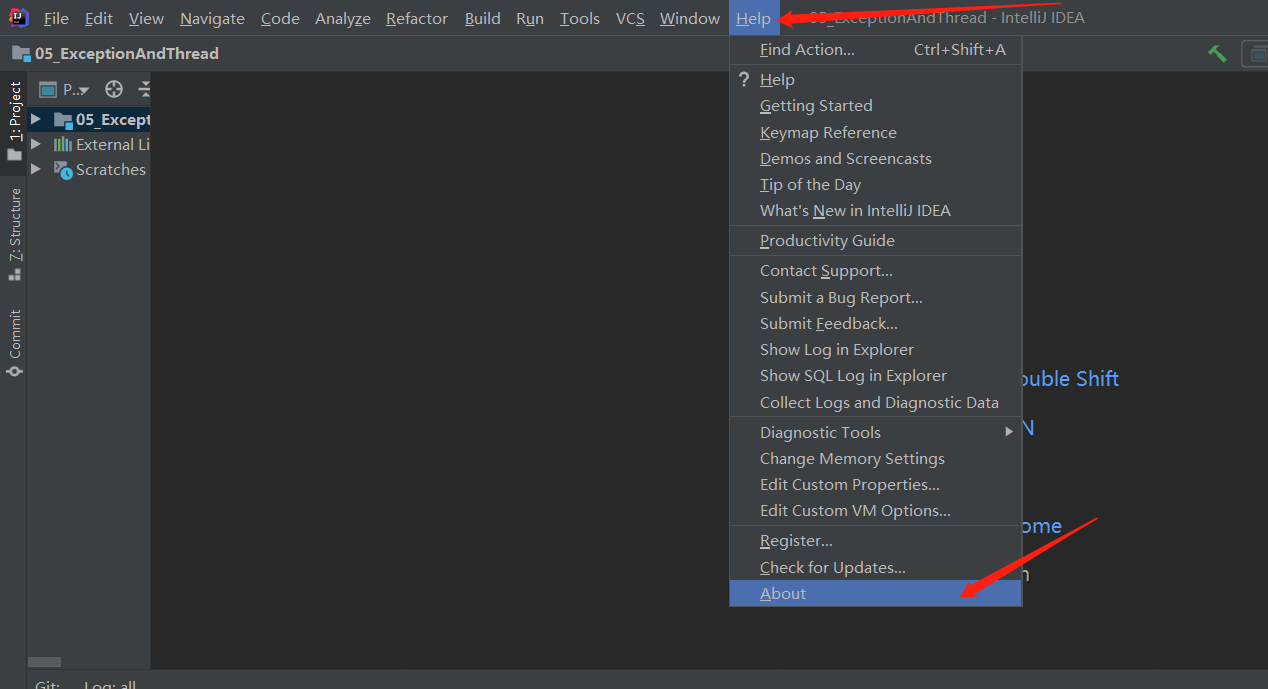The width and height of the screenshot is (1268, 689).
Task: Expand the Scratches tree node
Action: [36, 169]
